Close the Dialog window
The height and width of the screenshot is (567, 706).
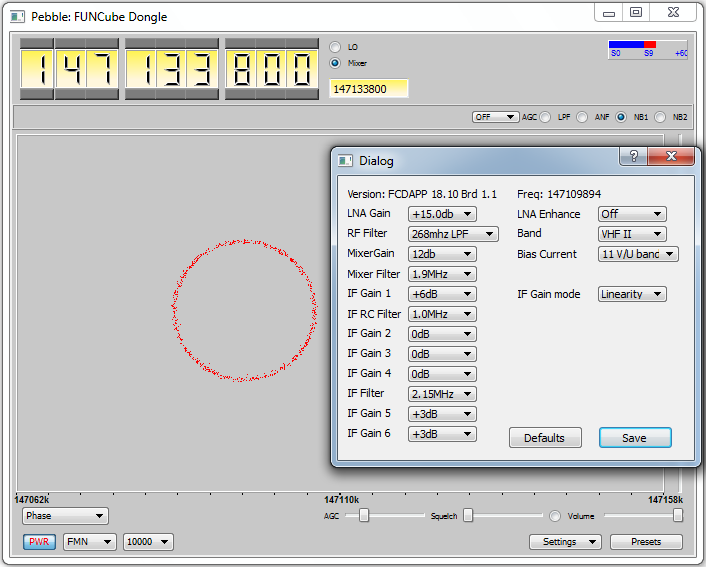point(671,156)
